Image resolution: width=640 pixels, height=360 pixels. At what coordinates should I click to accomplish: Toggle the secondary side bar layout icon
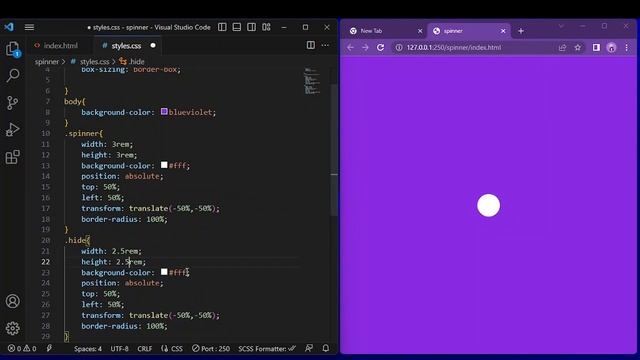(x=251, y=27)
